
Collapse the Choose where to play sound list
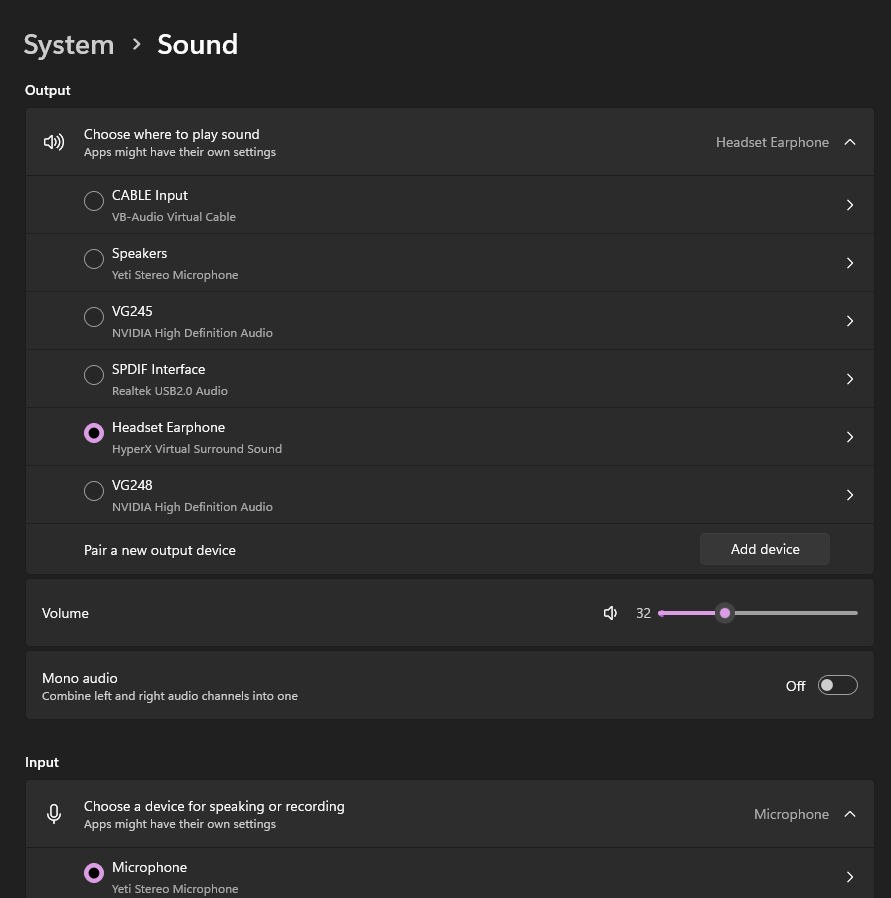pos(849,142)
